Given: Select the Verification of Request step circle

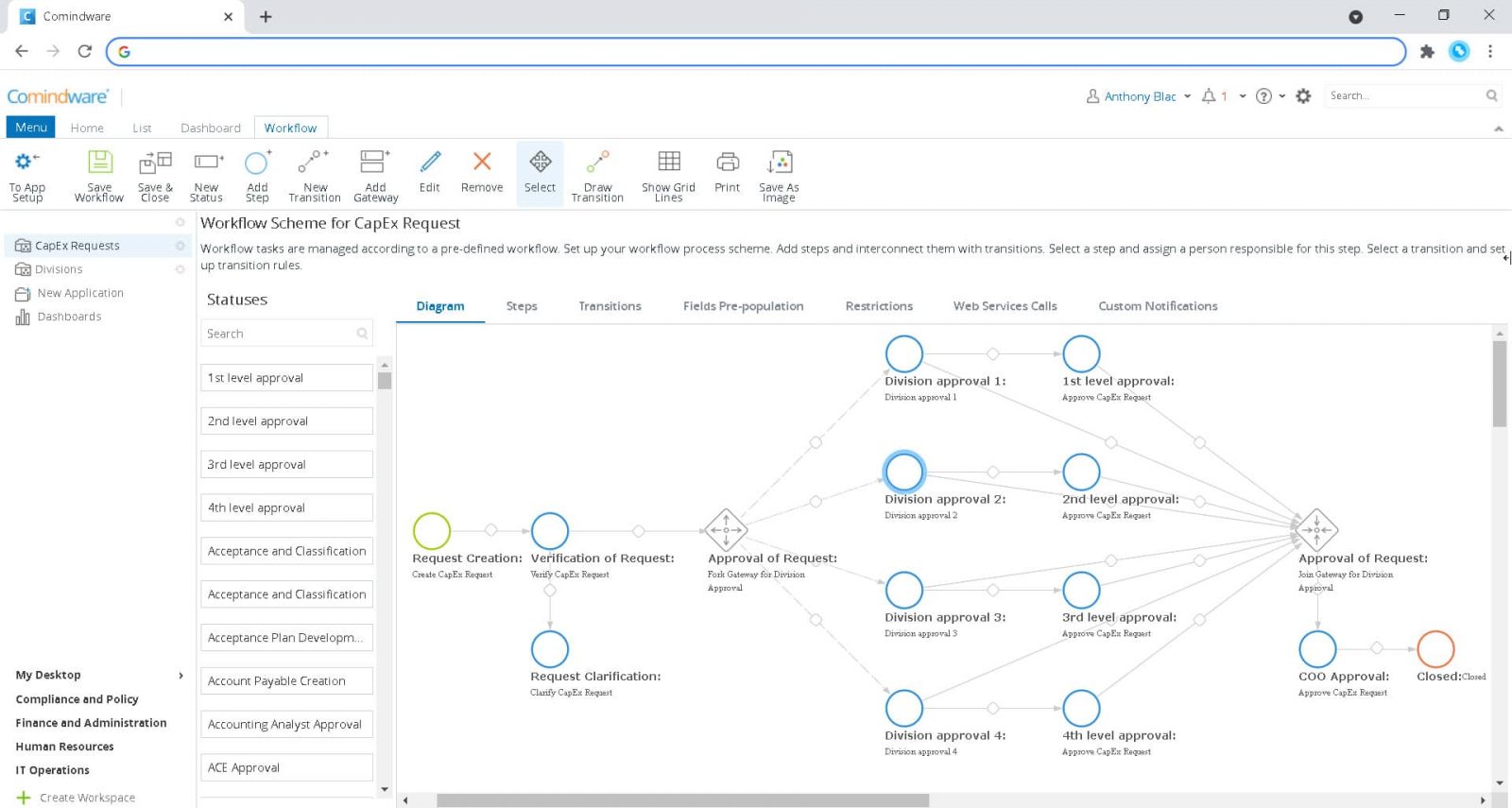Looking at the screenshot, I should tap(550, 531).
